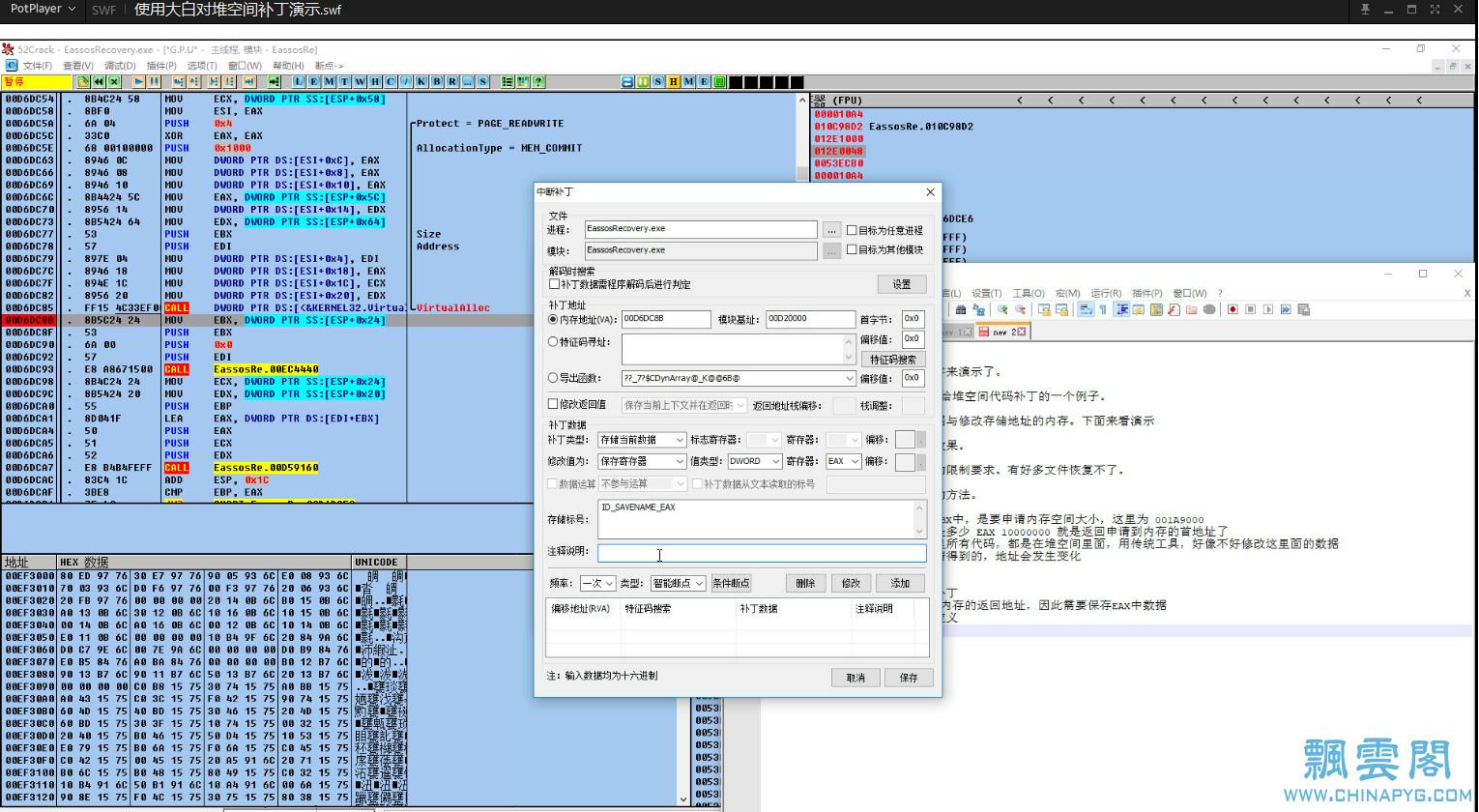Screen dimensions: 1479x812
Task: Open the 频率 一次 dropdown
Action: [597, 584]
